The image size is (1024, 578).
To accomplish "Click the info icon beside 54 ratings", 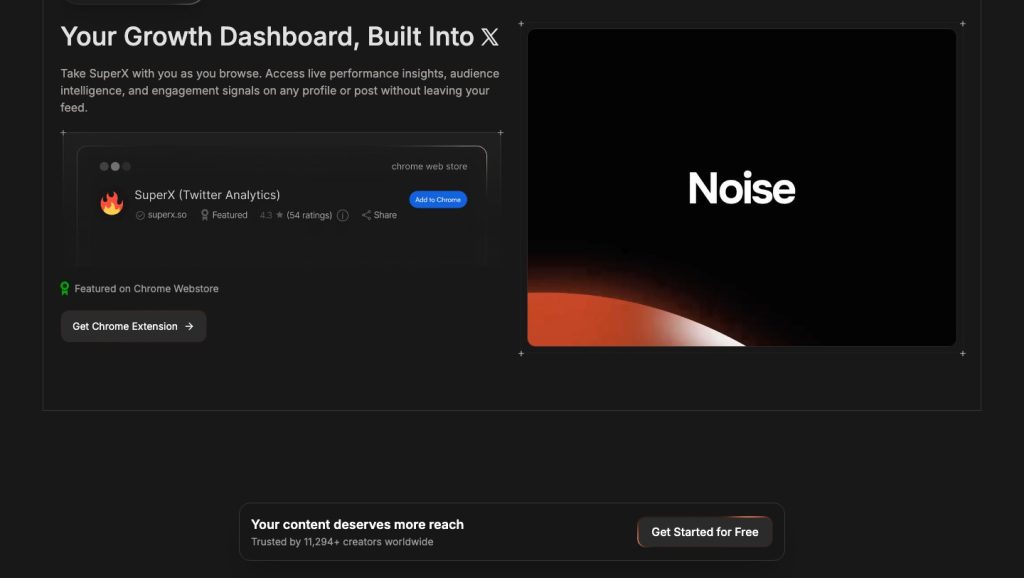I will (x=343, y=215).
